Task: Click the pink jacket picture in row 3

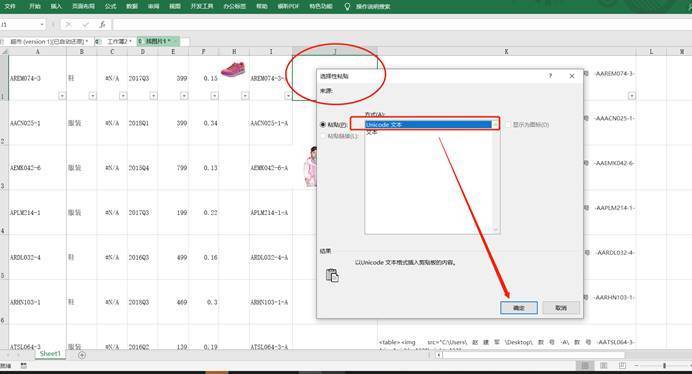Action: (310, 167)
